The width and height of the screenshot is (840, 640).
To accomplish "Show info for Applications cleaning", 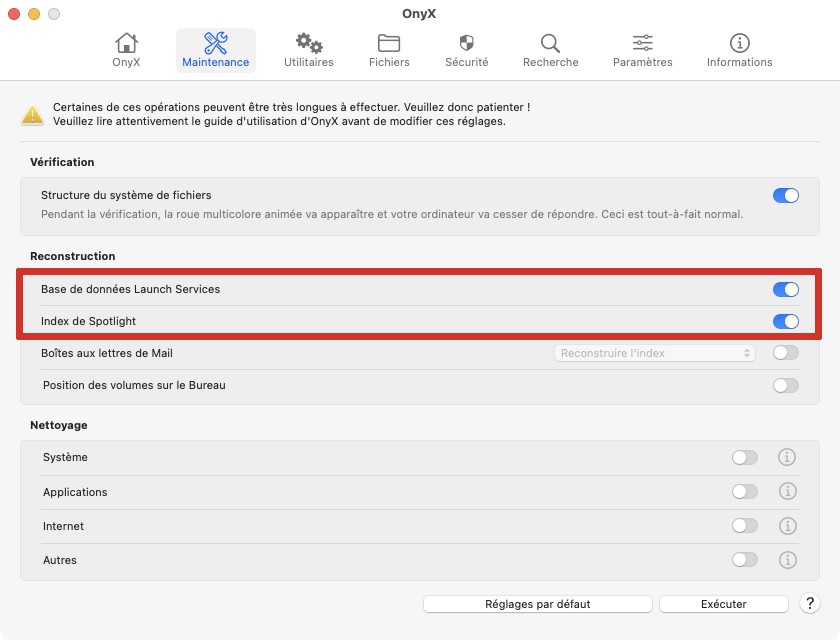I will point(787,491).
